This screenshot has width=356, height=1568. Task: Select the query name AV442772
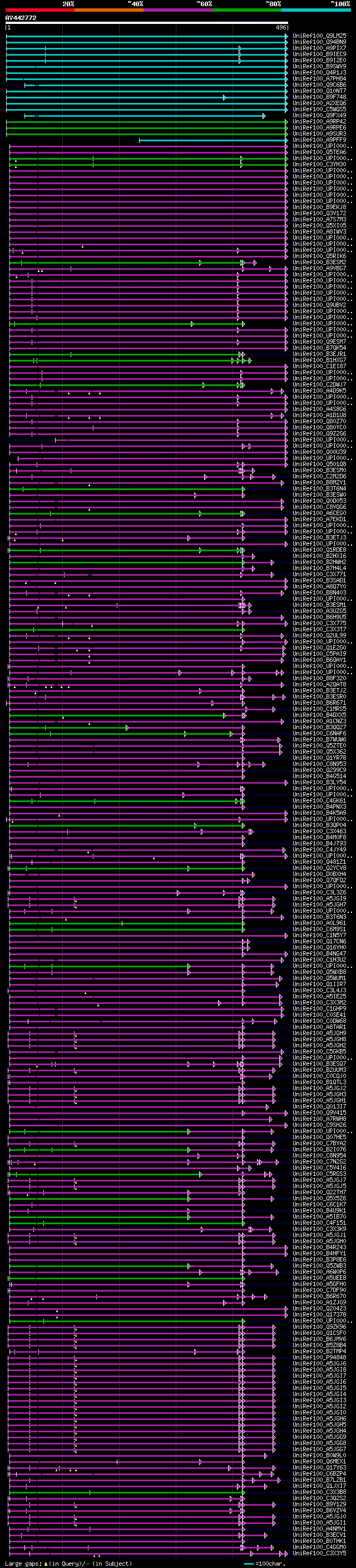coord(21,18)
